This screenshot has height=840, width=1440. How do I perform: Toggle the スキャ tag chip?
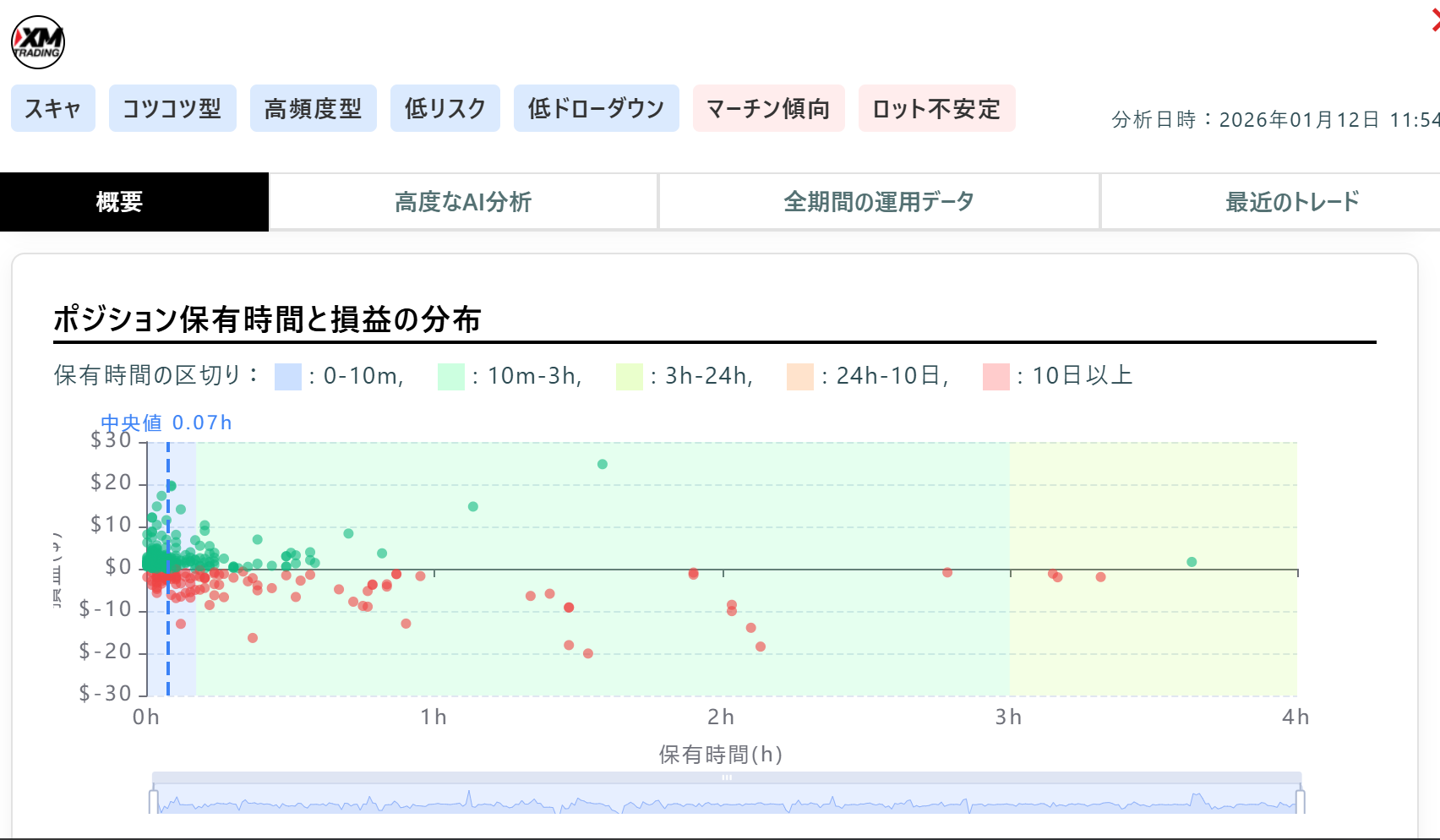53,108
